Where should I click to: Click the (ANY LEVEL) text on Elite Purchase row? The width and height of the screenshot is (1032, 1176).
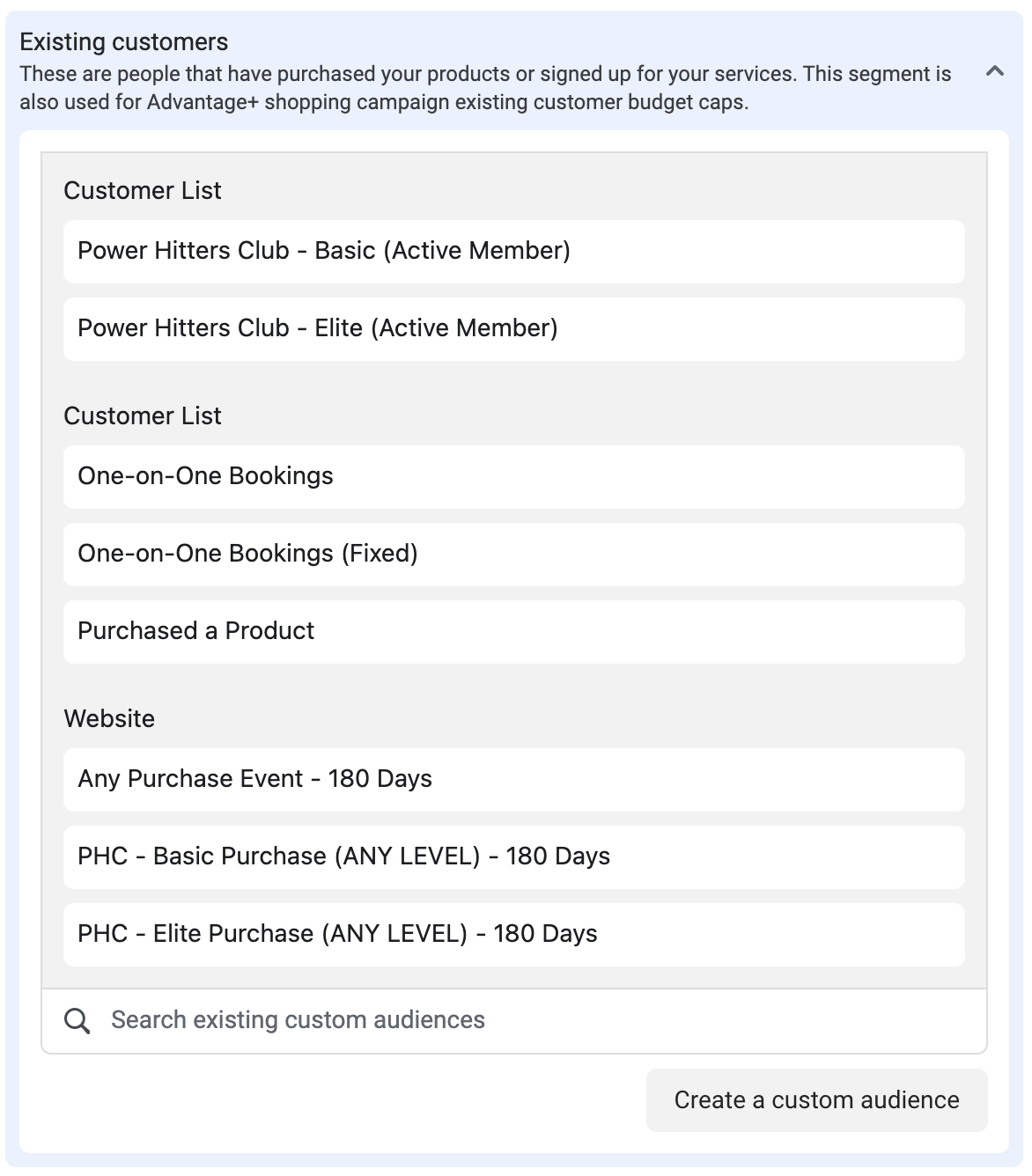(394, 934)
